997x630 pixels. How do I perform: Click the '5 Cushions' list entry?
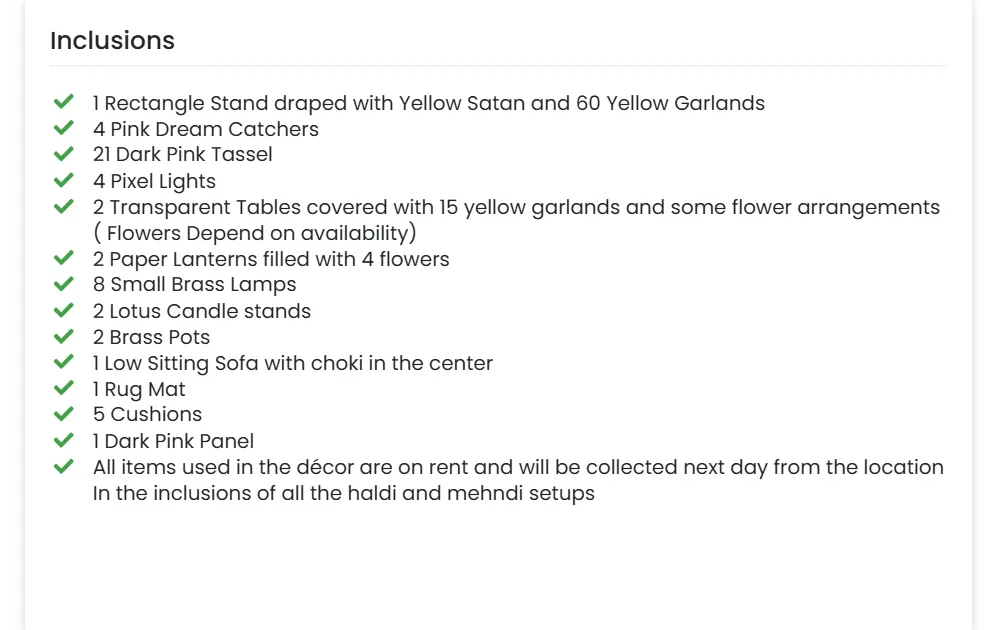click(147, 415)
